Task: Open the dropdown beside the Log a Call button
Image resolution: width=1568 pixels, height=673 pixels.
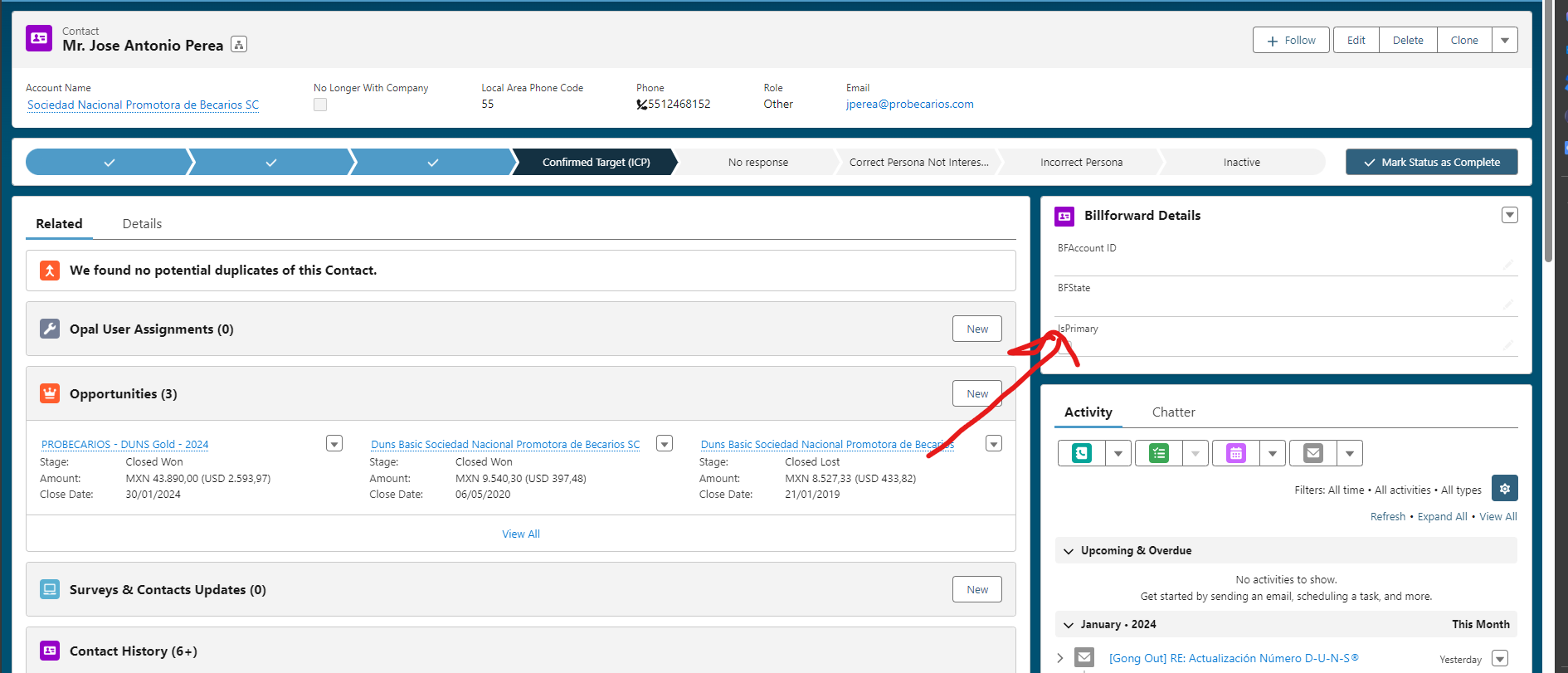Action: pyautogui.click(x=1118, y=453)
